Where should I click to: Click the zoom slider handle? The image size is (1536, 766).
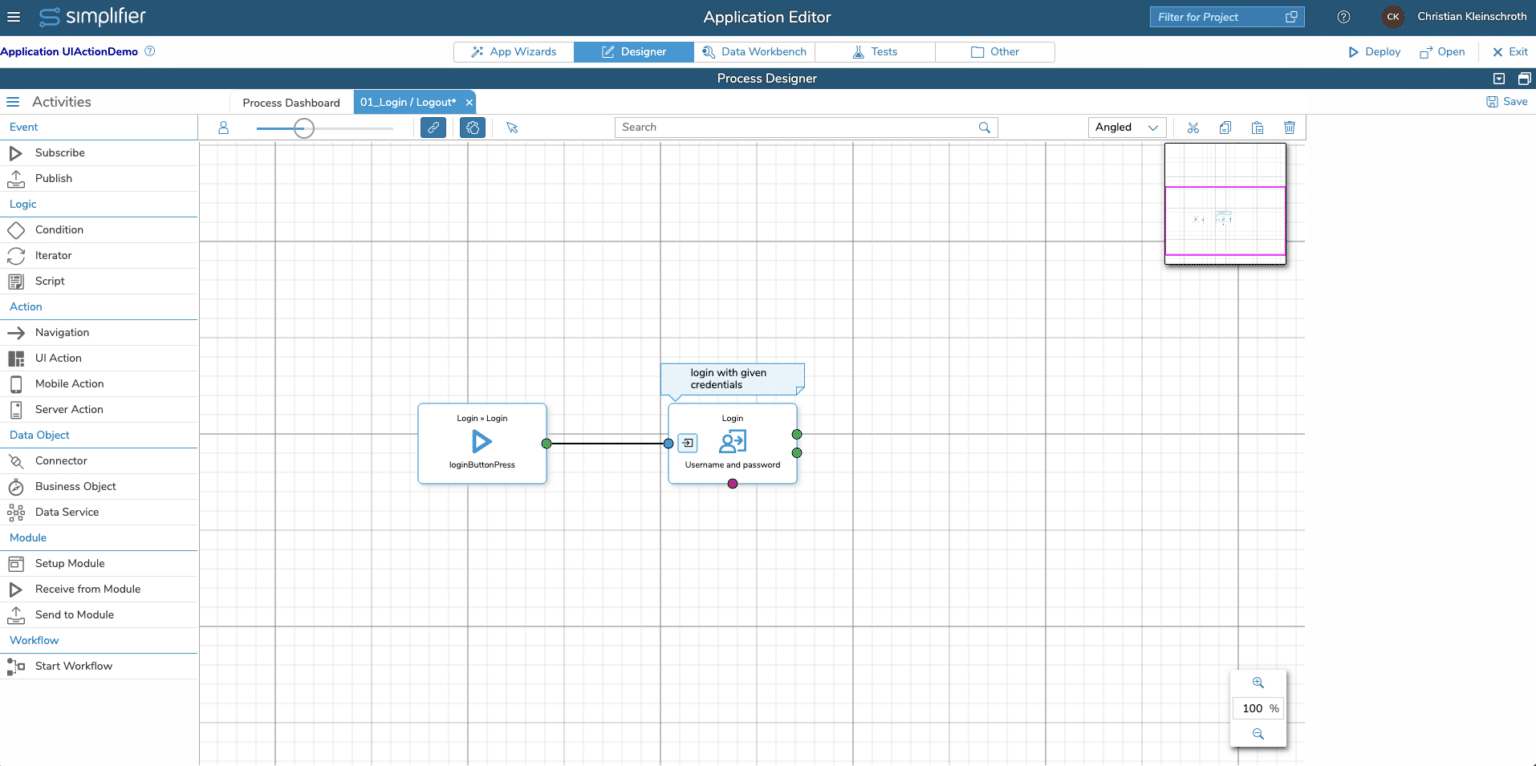coord(304,128)
